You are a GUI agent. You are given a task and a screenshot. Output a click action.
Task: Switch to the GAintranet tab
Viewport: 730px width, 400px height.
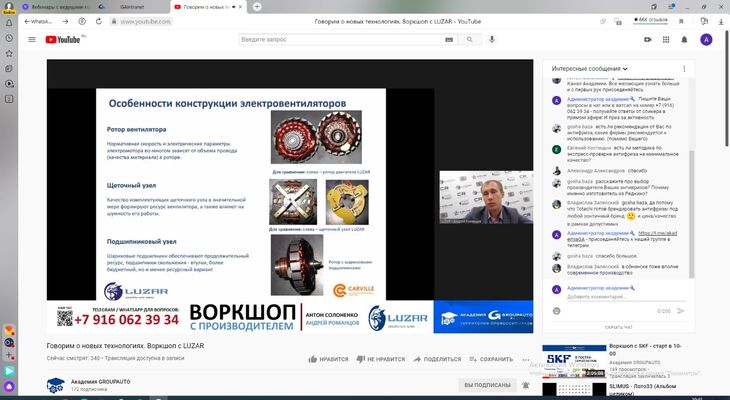tap(132, 7)
